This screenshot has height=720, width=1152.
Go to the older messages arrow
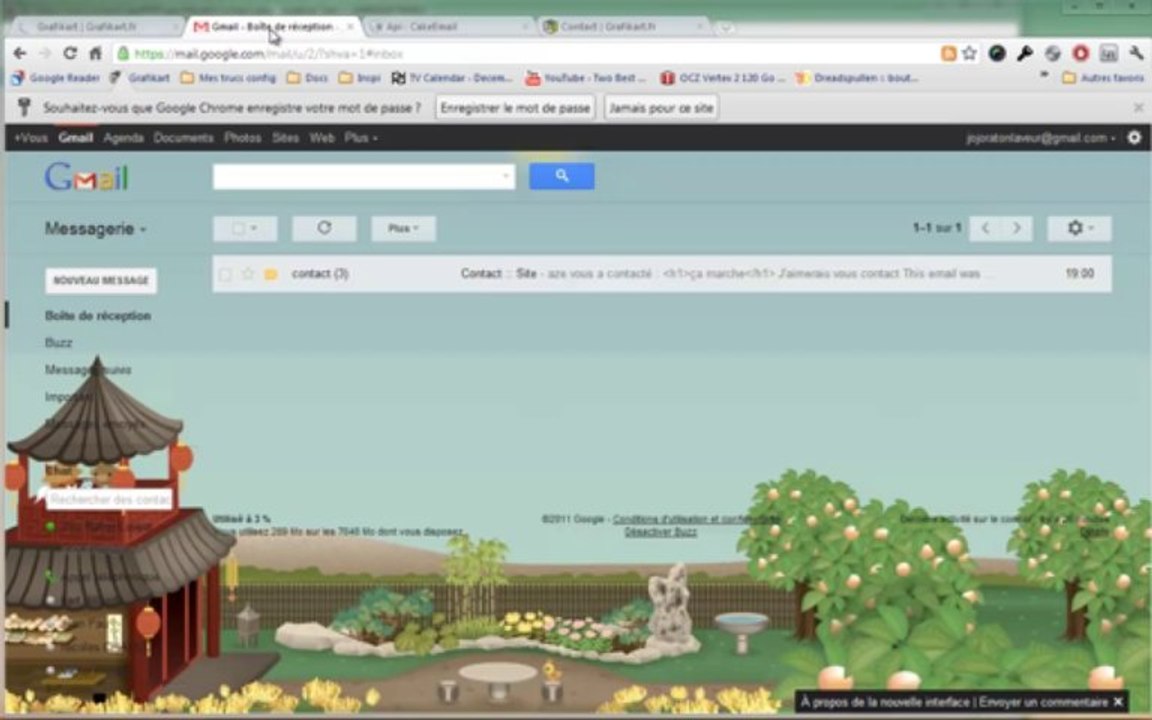(1017, 228)
